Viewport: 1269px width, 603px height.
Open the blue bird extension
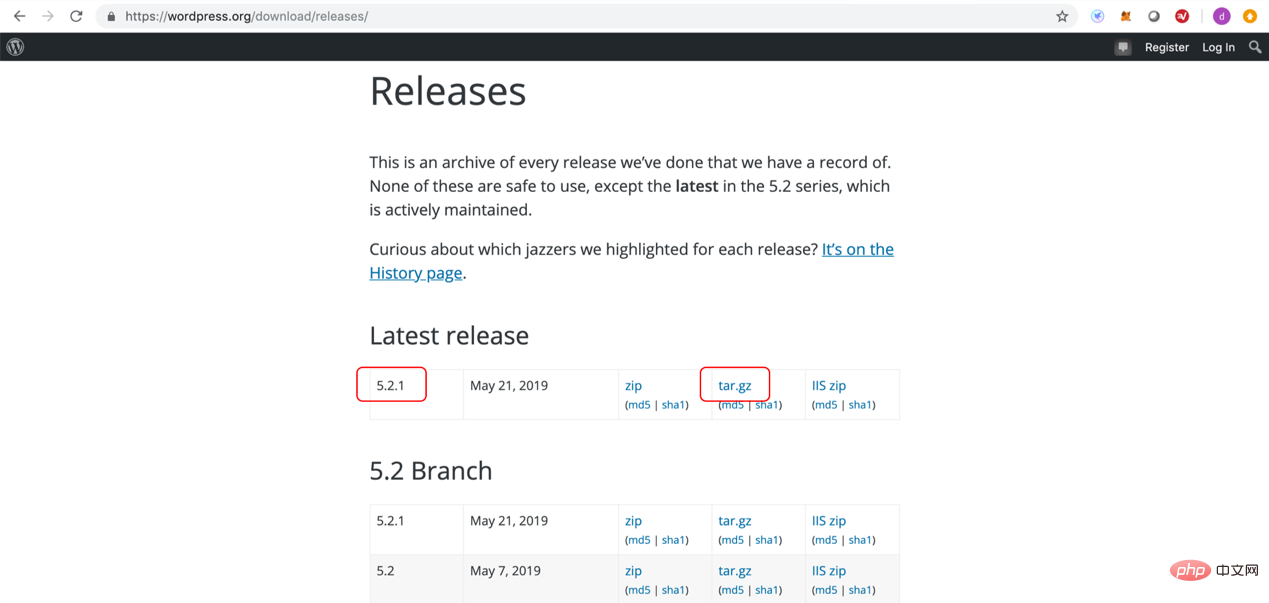pos(1097,16)
